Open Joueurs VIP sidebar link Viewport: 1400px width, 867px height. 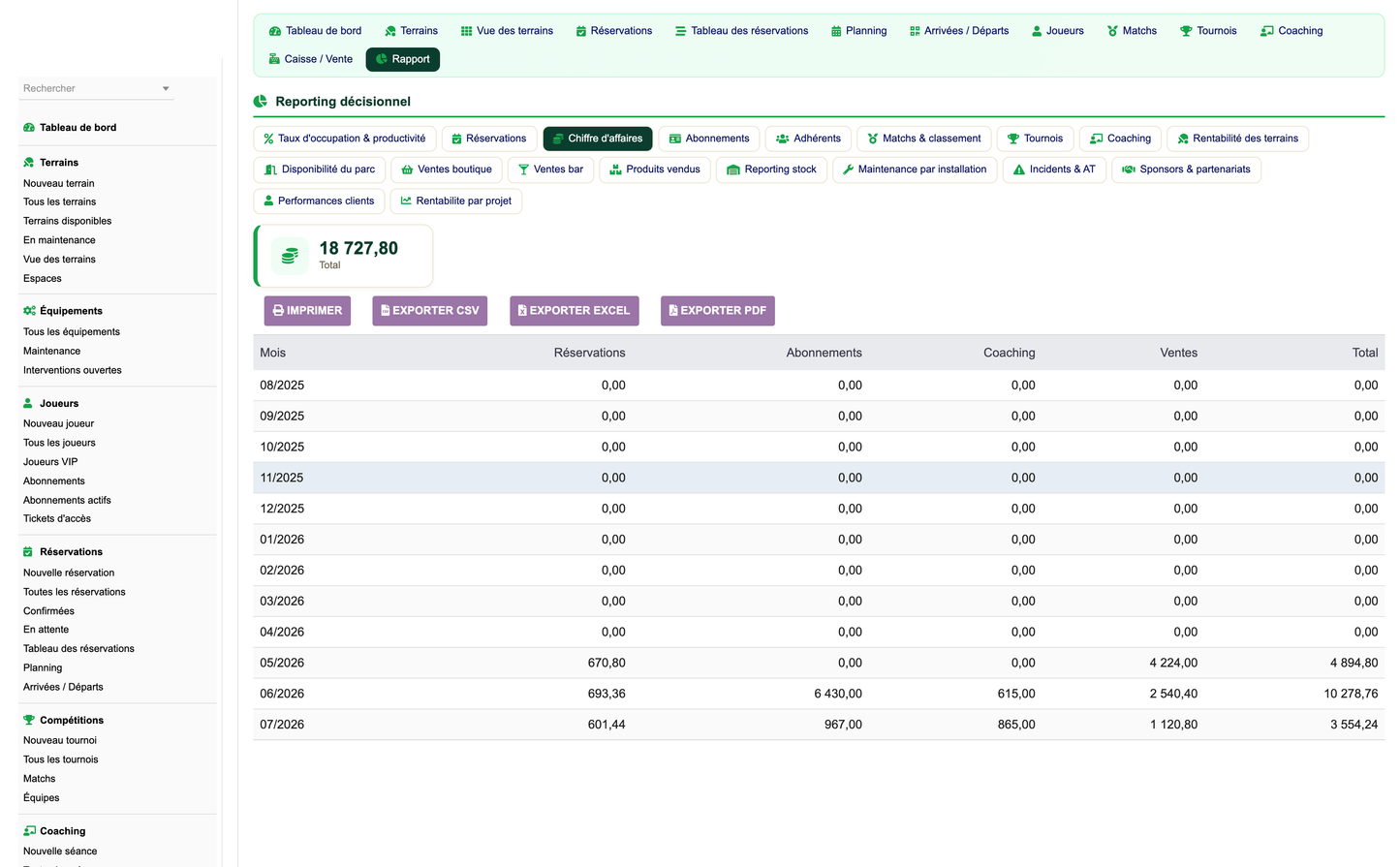(x=50, y=462)
